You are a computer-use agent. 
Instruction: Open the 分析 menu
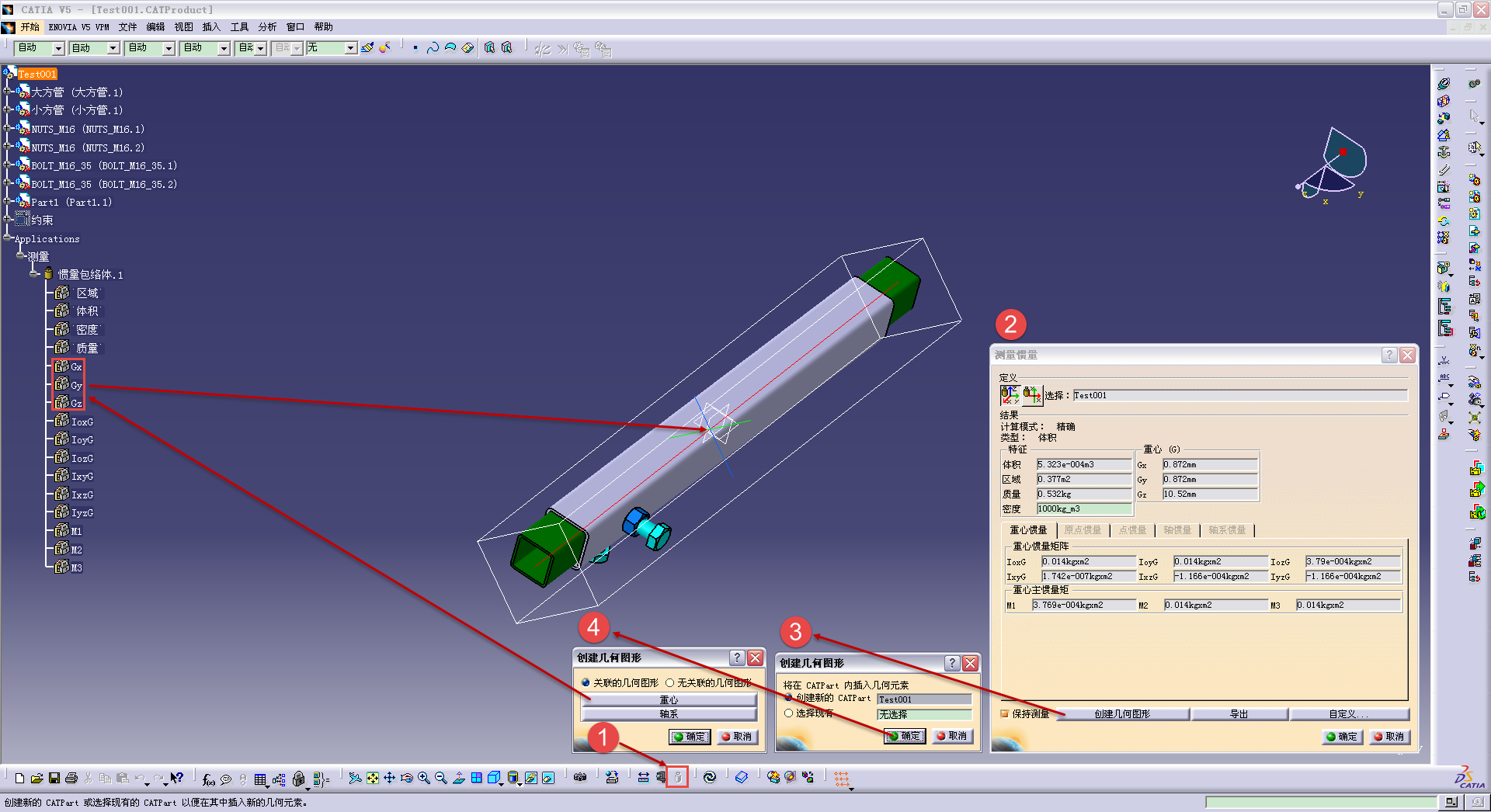click(x=267, y=27)
